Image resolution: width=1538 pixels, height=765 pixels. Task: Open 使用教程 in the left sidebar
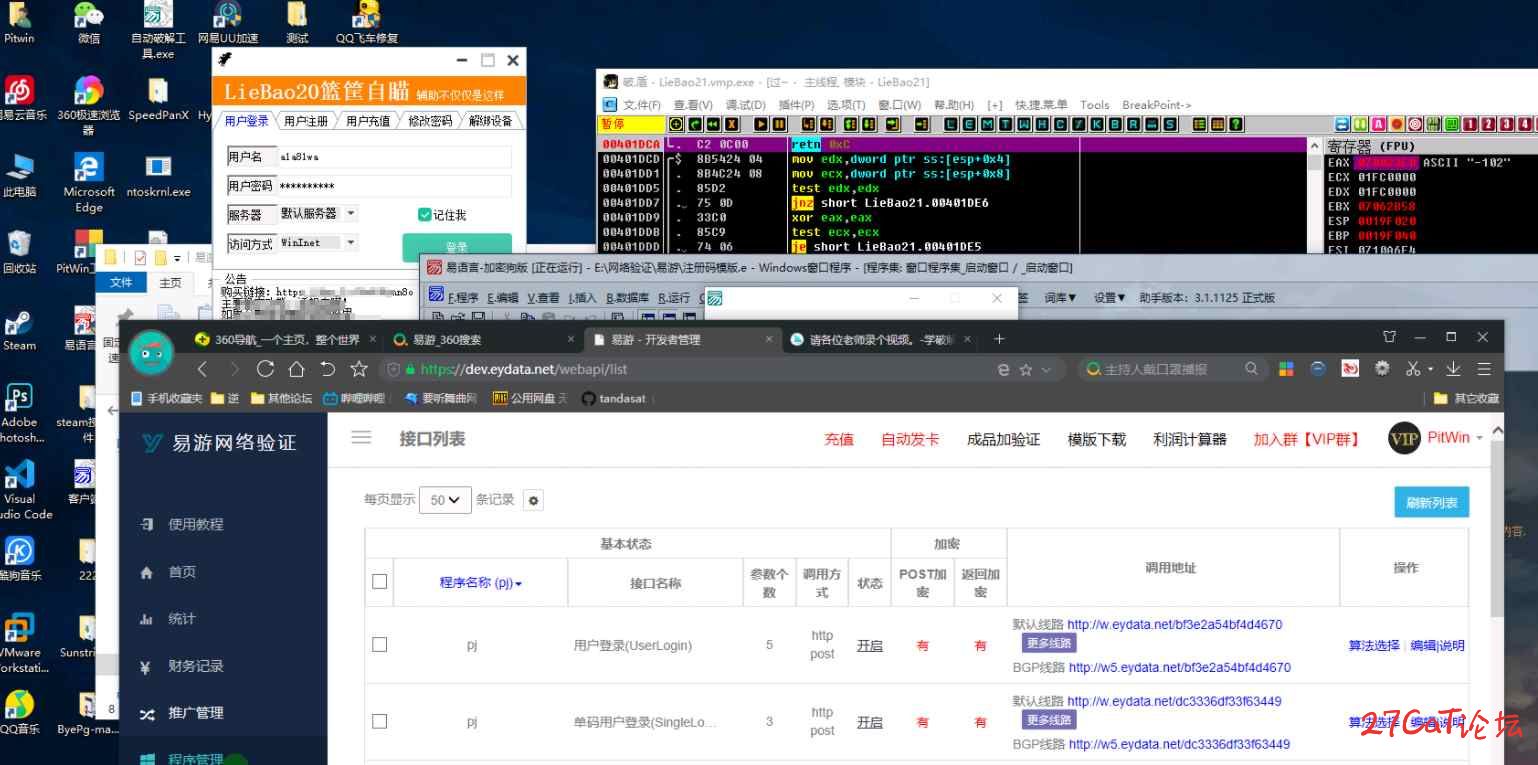tap(195, 524)
